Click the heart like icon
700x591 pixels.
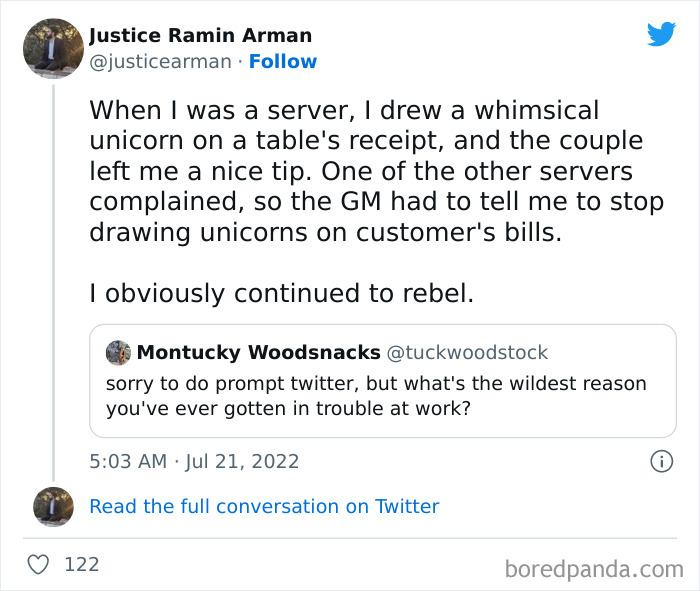tap(38, 565)
